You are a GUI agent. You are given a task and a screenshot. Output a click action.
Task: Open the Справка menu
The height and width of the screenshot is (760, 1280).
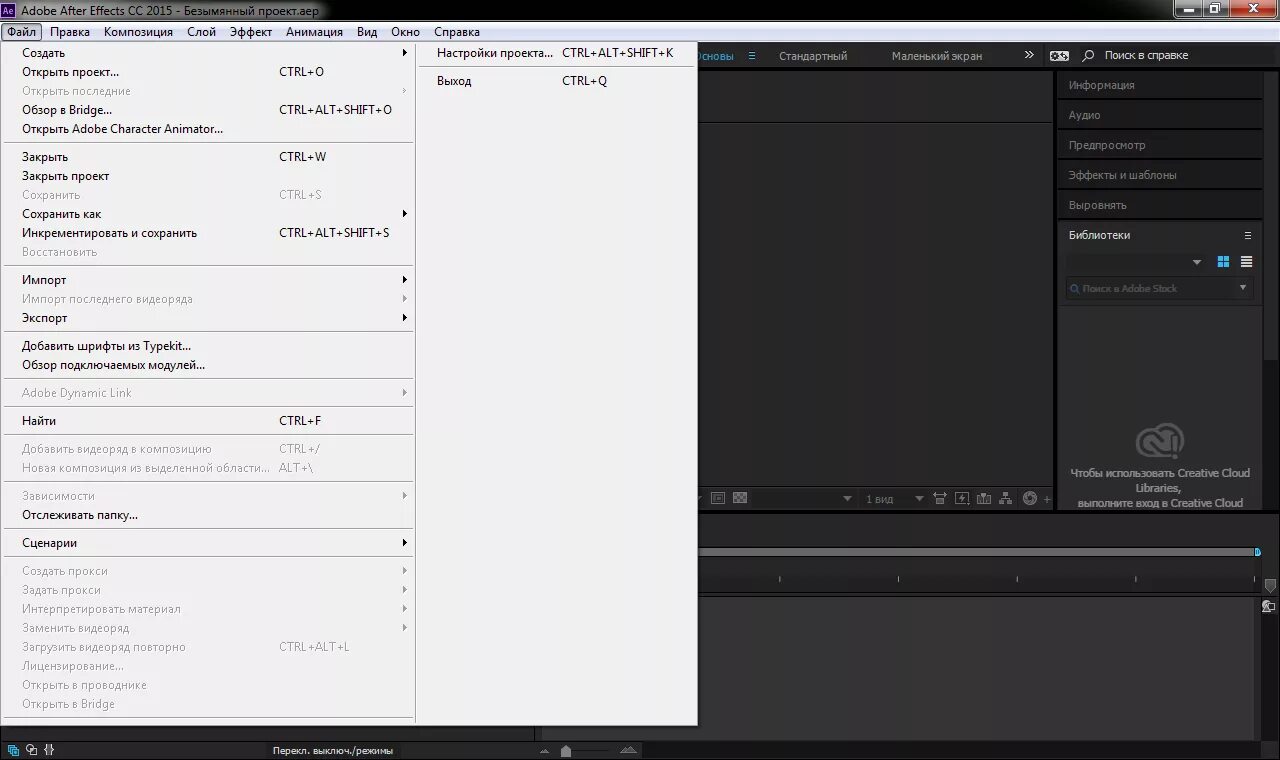[457, 32]
